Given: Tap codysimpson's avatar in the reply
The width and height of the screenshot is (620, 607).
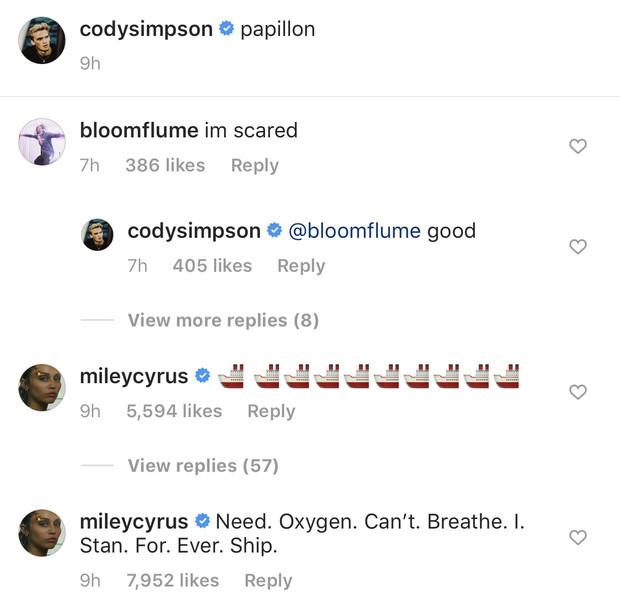Looking at the screenshot, I should [x=97, y=234].
